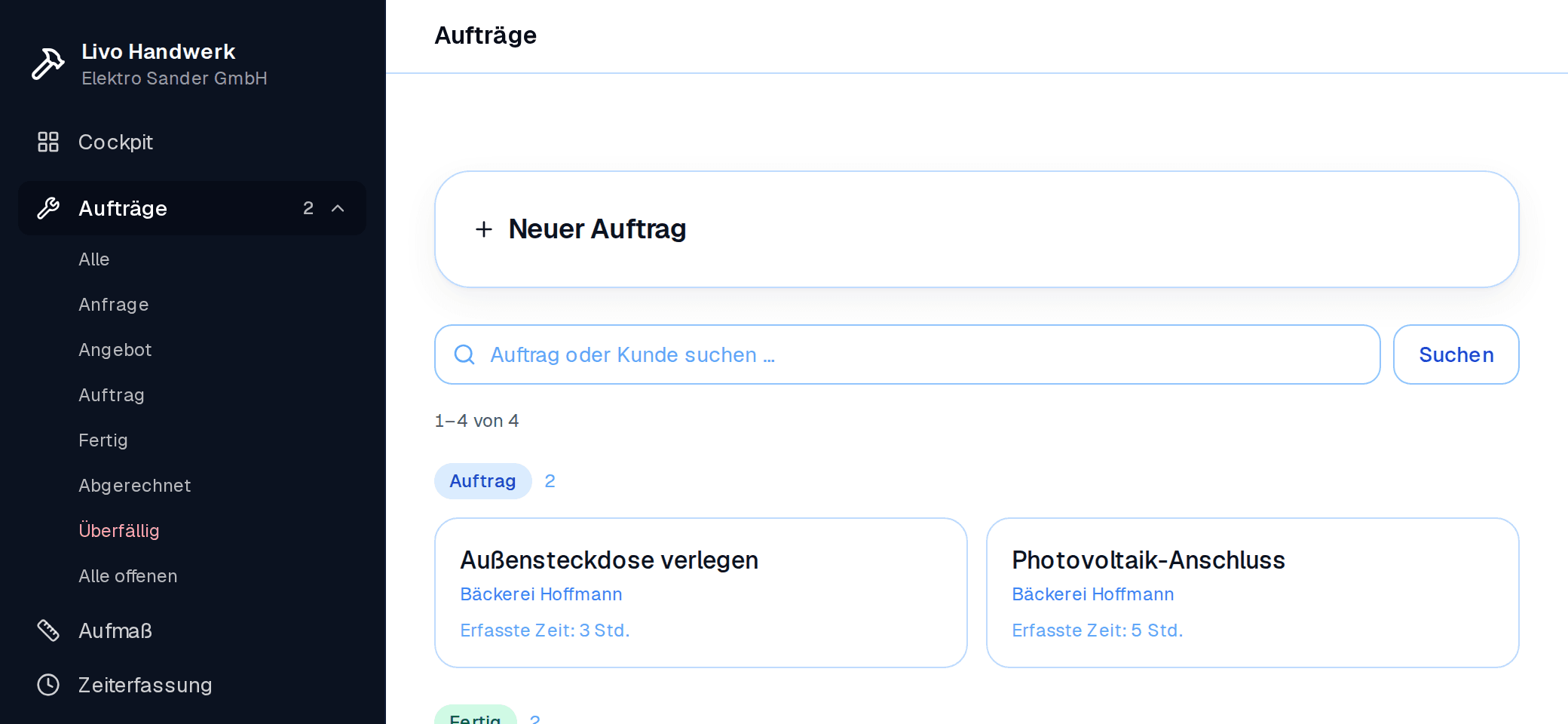1568x724 pixels.
Task: Open Bäckerei Hoffmann link under Außensteckdose verlegen
Action: (x=541, y=594)
